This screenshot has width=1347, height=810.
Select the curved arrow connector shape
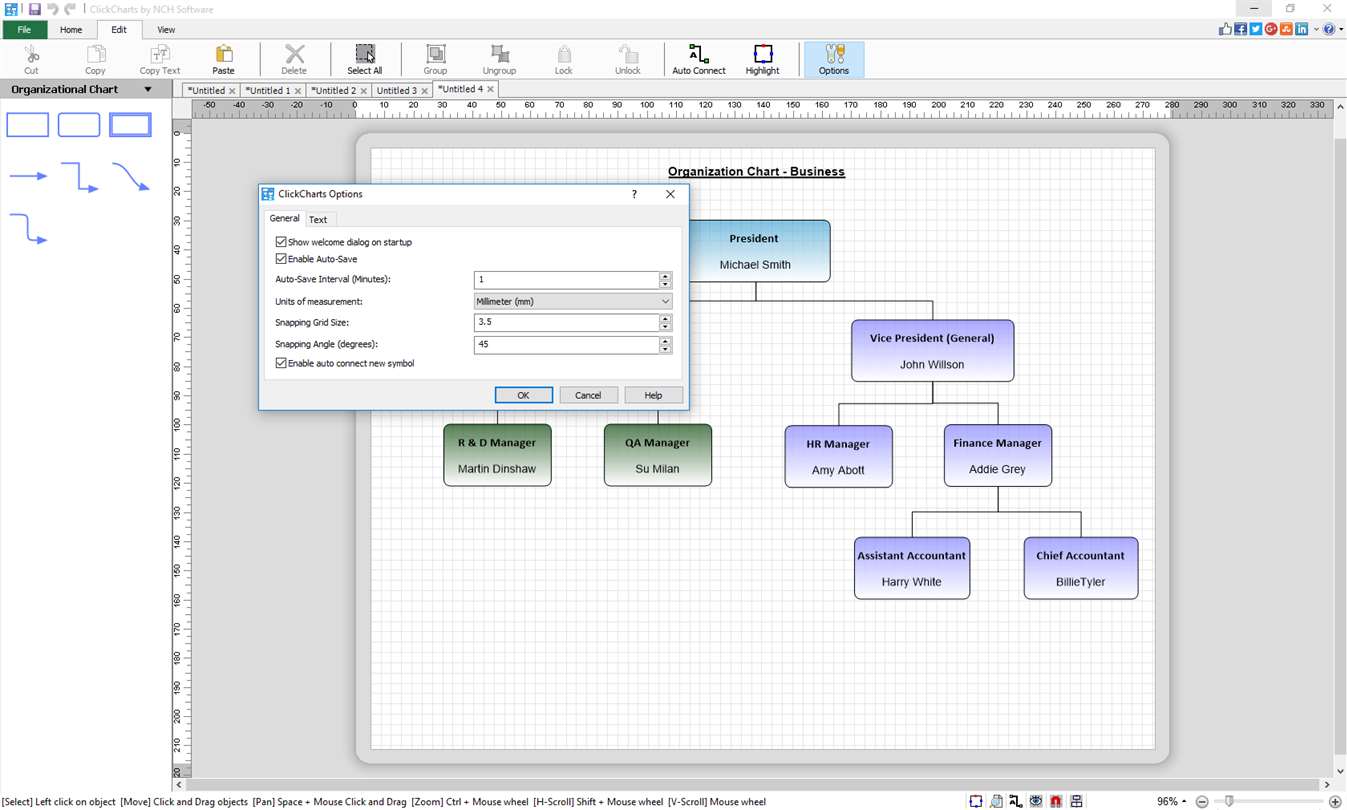pos(130,177)
